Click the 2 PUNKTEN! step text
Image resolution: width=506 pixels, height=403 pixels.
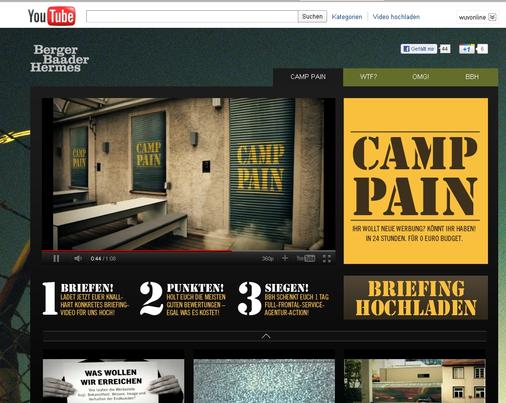[x=183, y=299]
